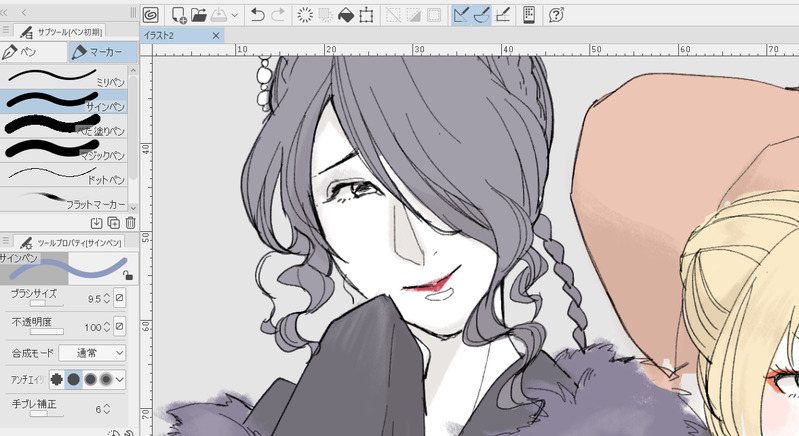Choose the マジックペン sub tool
The width and height of the screenshot is (799, 436).
click(64, 150)
